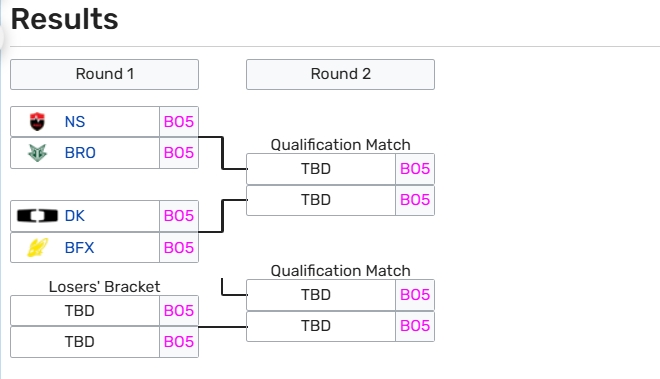The image size is (660, 379).
Task: Select the Round 2 column header
Action: tap(341, 74)
